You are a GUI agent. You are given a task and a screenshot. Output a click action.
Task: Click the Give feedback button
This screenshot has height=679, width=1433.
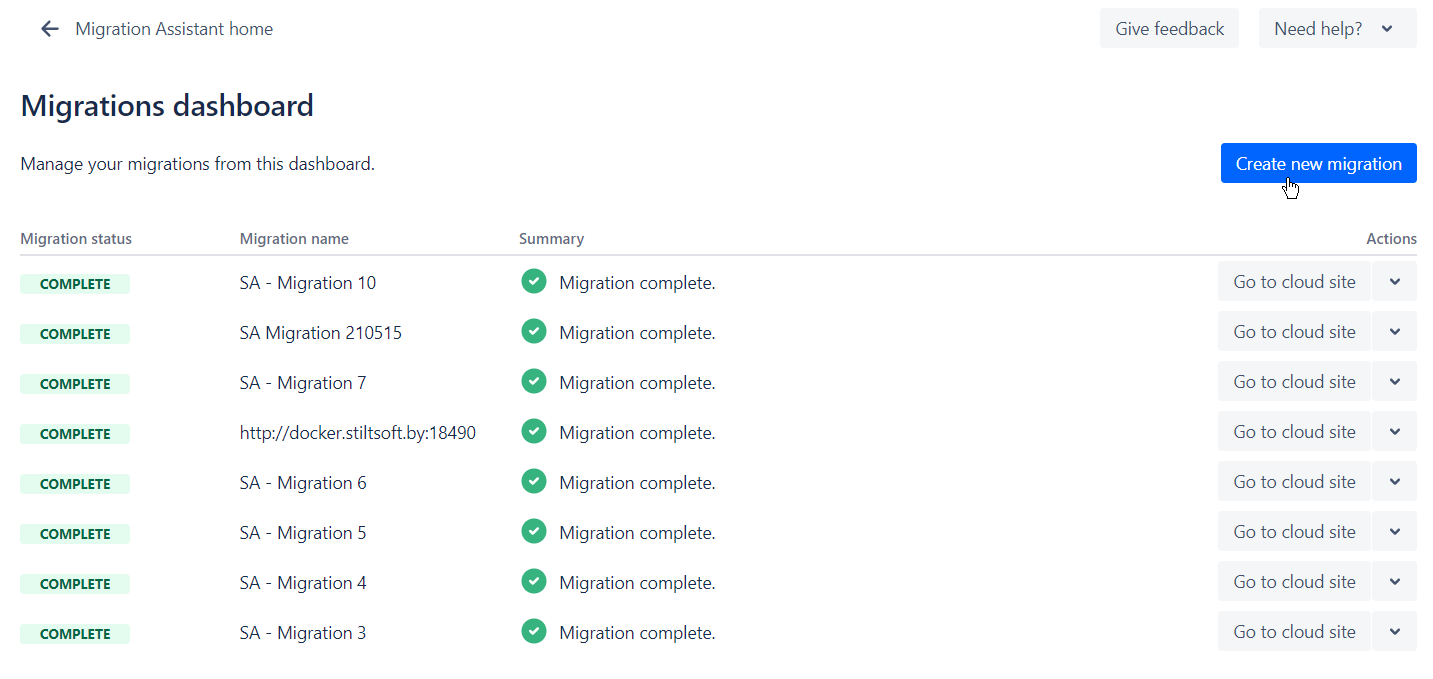(1169, 29)
